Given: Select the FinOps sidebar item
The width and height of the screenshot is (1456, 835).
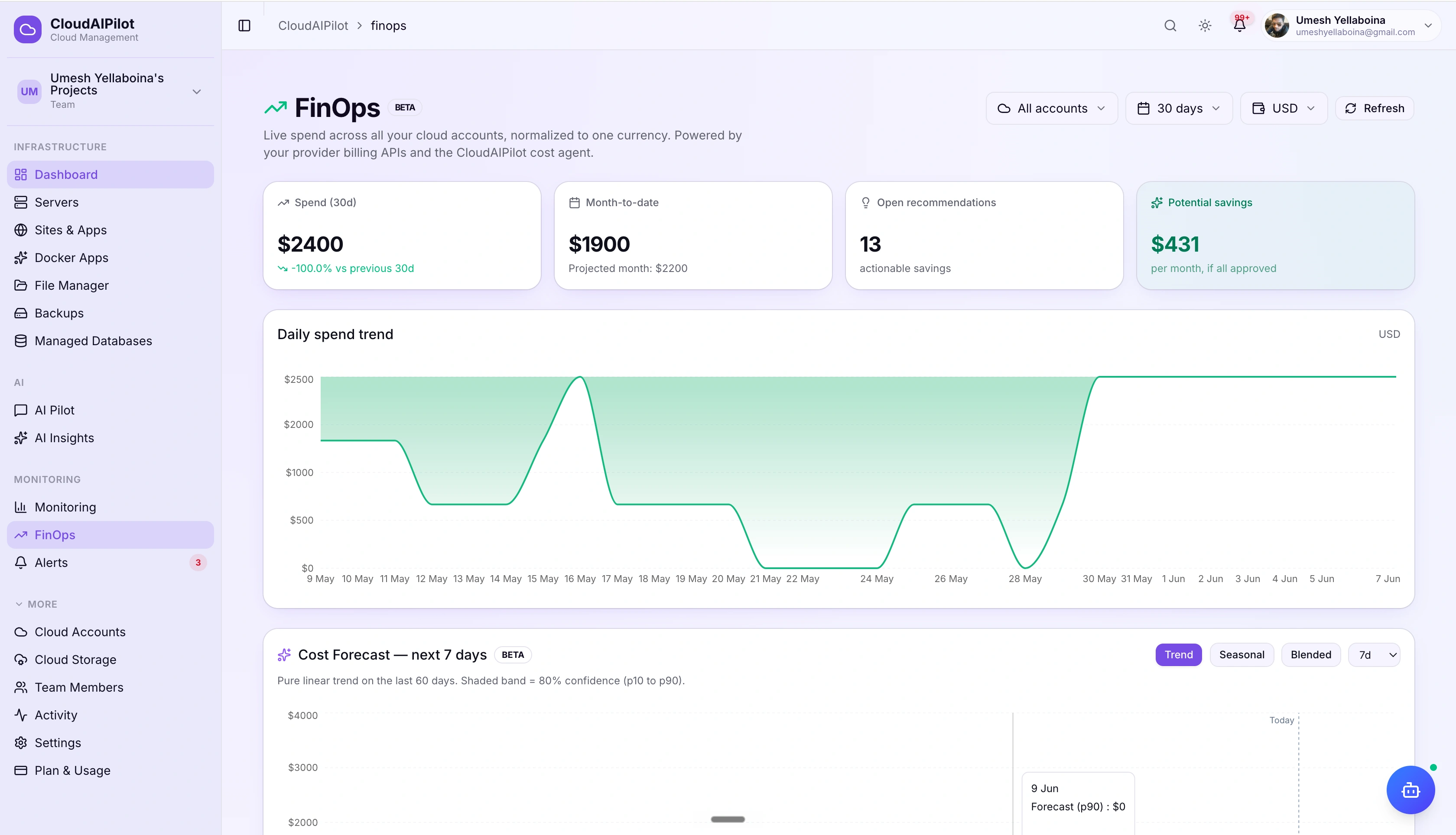Looking at the screenshot, I should click(110, 535).
